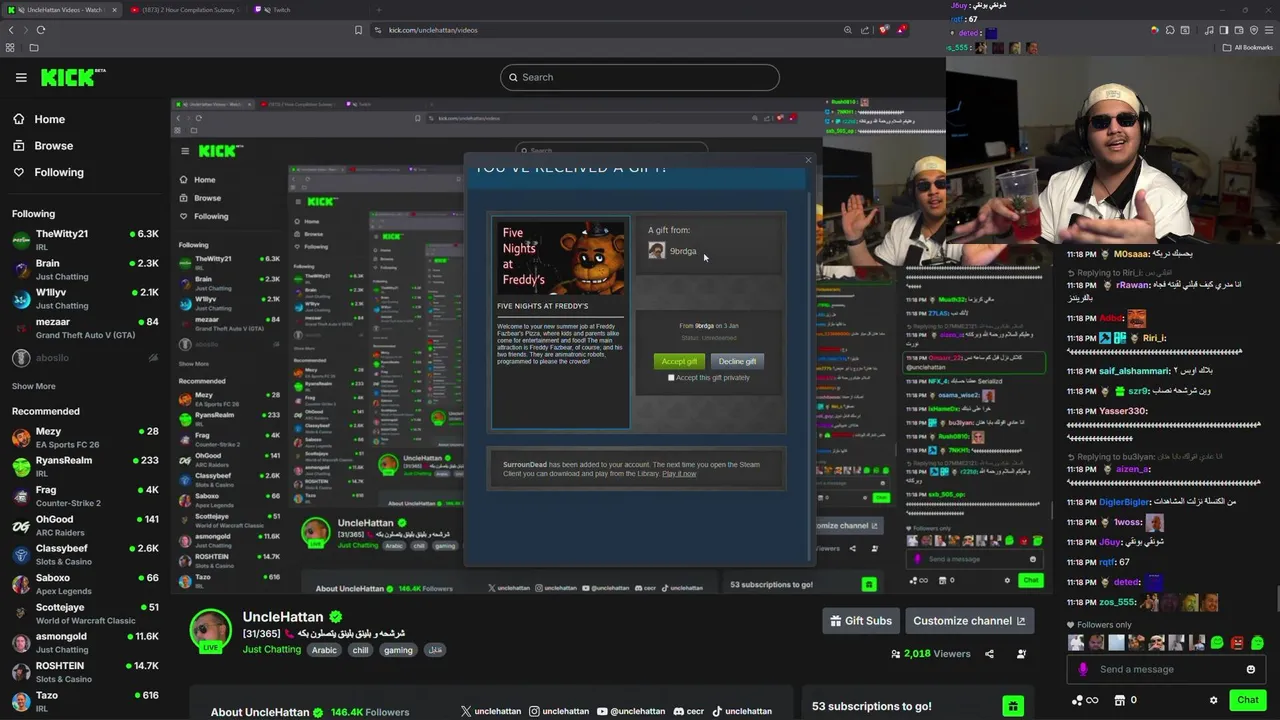The height and width of the screenshot is (720, 1280).
Task: Check Accept this gift privately
Action: click(671, 378)
